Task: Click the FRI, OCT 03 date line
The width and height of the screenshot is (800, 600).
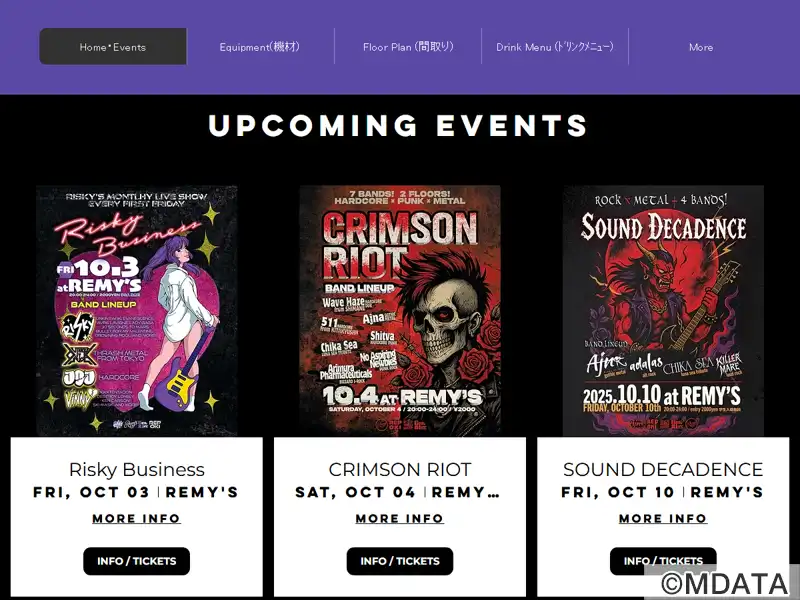Action: 91,492
